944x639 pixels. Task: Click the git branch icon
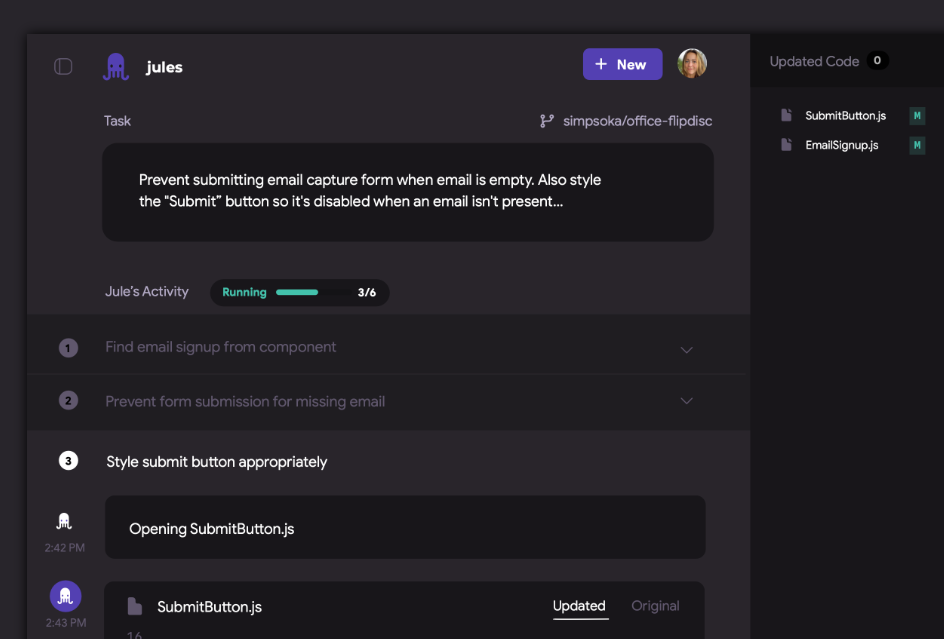point(547,121)
